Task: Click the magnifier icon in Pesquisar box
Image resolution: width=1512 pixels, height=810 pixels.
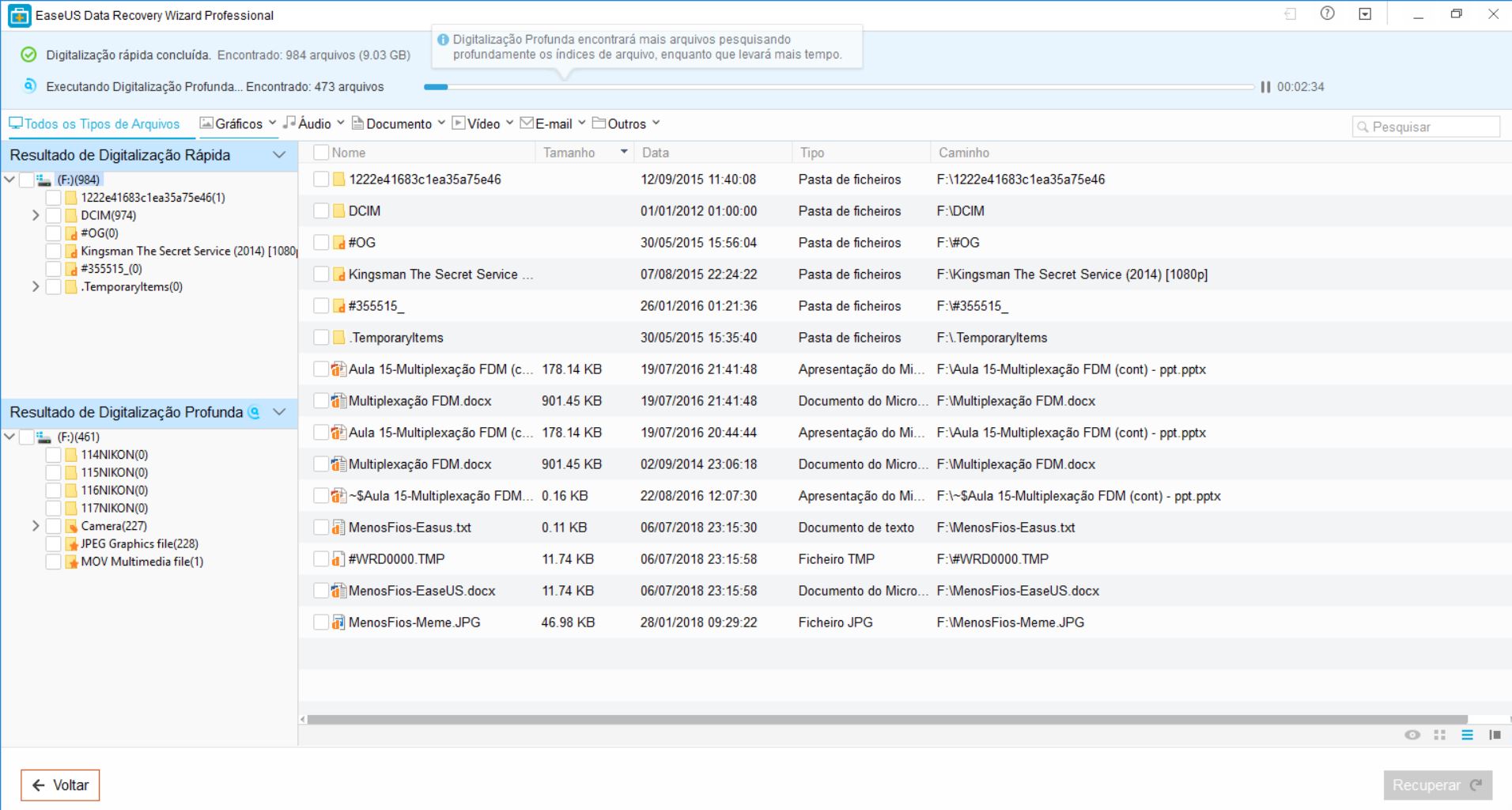Action: pyautogui.click(x=1363, y=127)
